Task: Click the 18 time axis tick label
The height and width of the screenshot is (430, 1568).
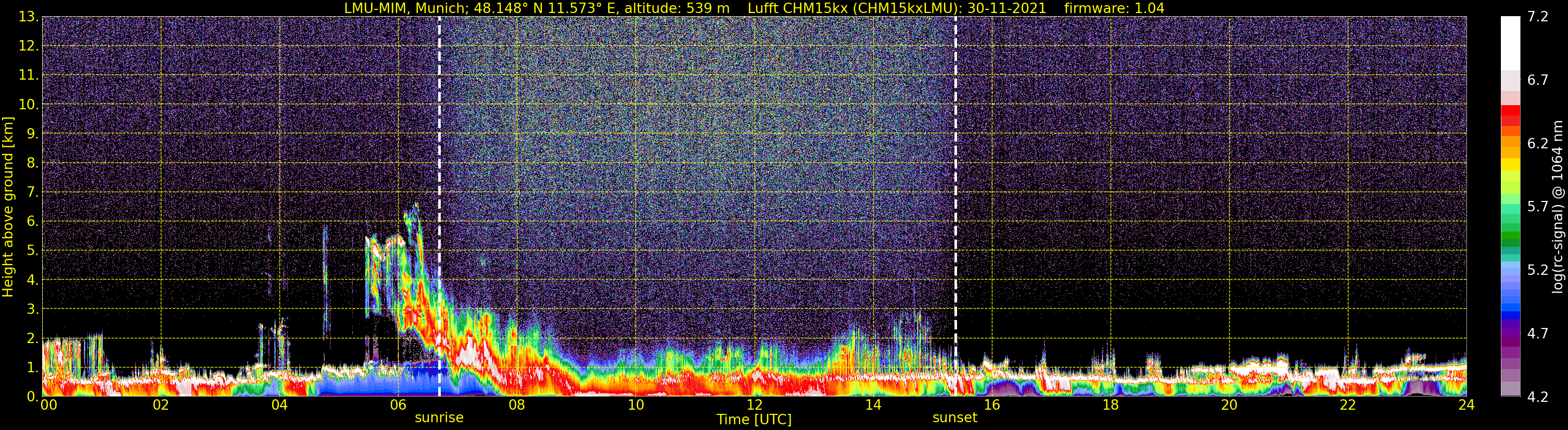Action: click(1110, 405)
